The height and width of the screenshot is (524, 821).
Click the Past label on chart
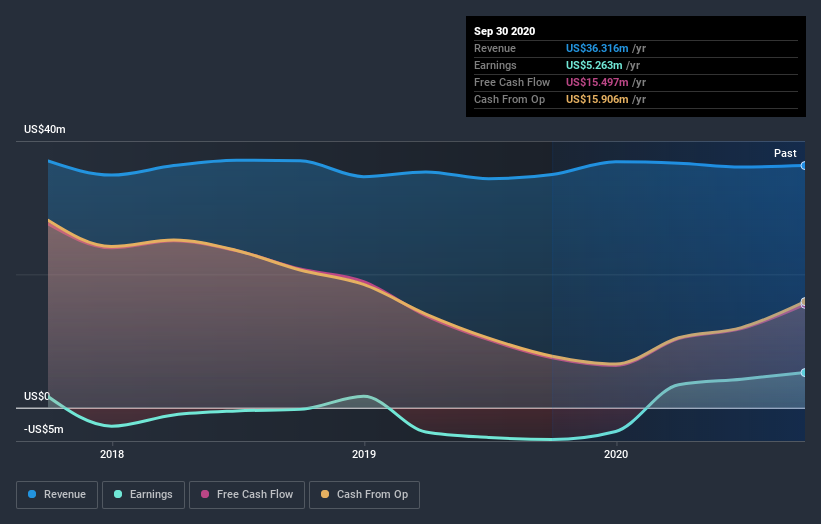785,153
